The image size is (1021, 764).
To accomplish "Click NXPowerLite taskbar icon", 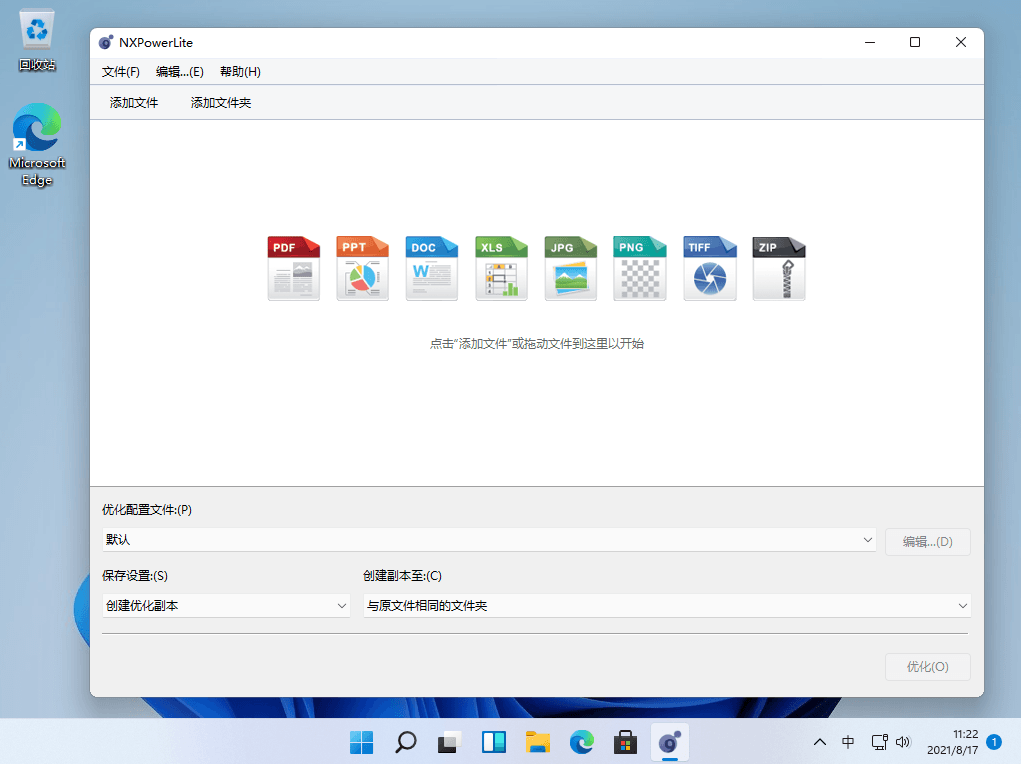I will pyautogui.click(x=669, y=742).
